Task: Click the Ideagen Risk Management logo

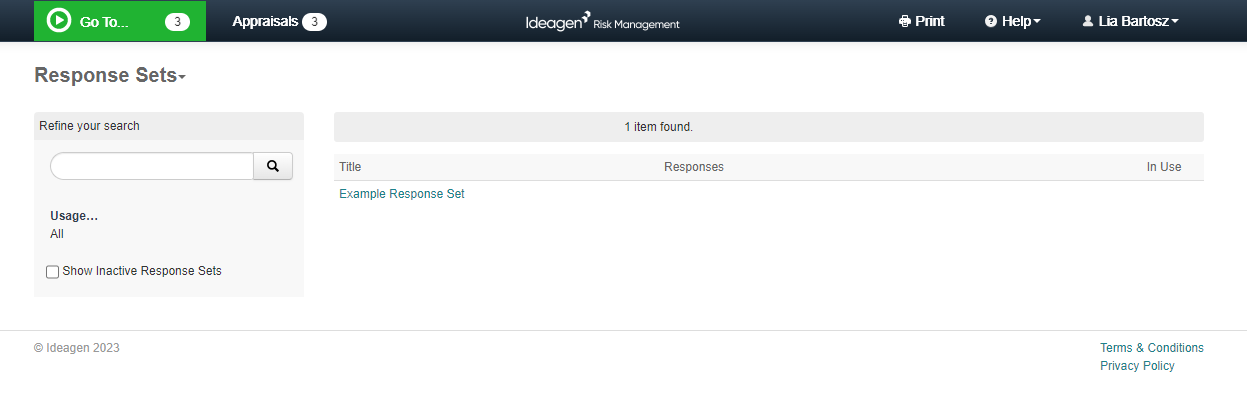Action: click(603, 21)
